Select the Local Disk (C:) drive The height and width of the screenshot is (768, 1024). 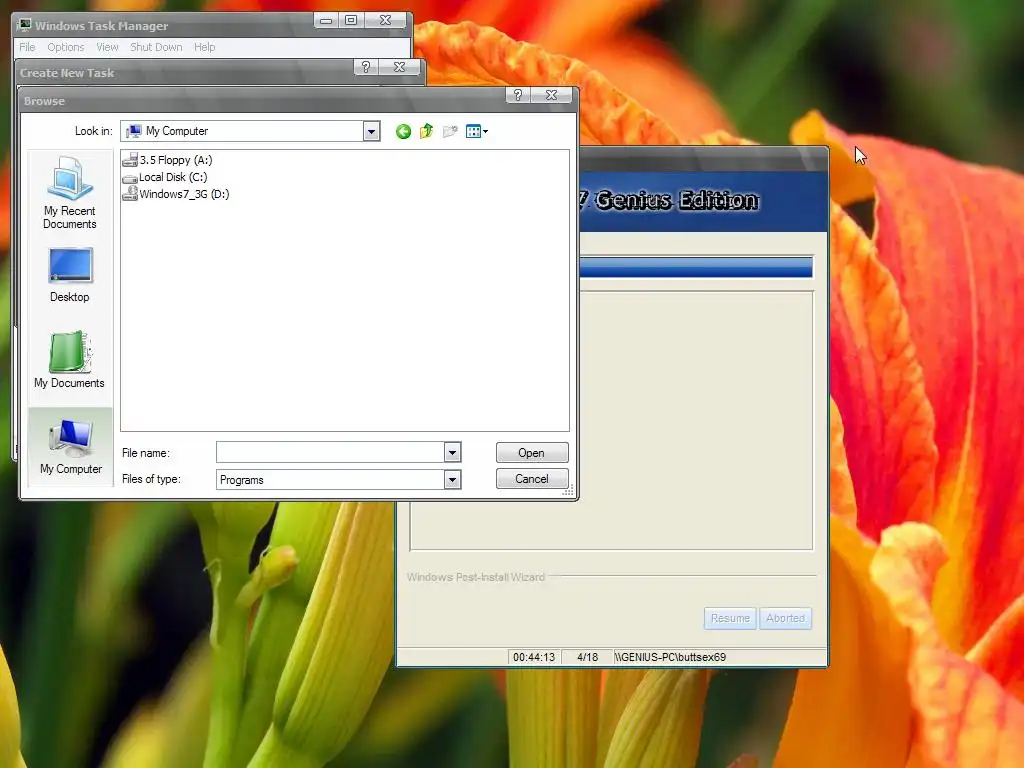[165, 177]
